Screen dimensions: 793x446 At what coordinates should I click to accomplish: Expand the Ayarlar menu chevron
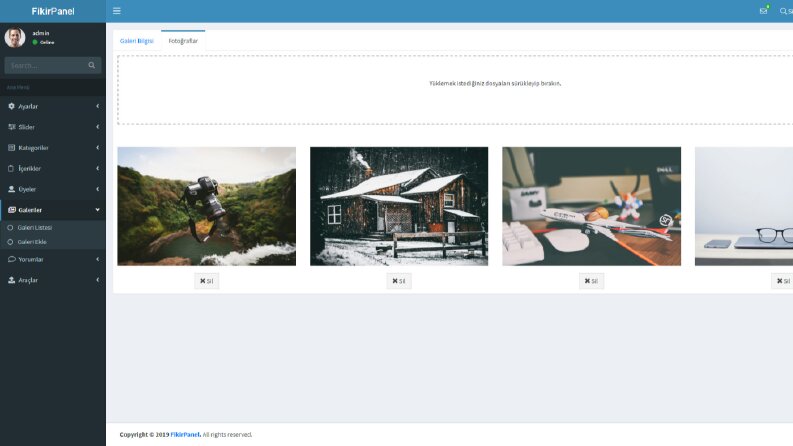point(98,106)
